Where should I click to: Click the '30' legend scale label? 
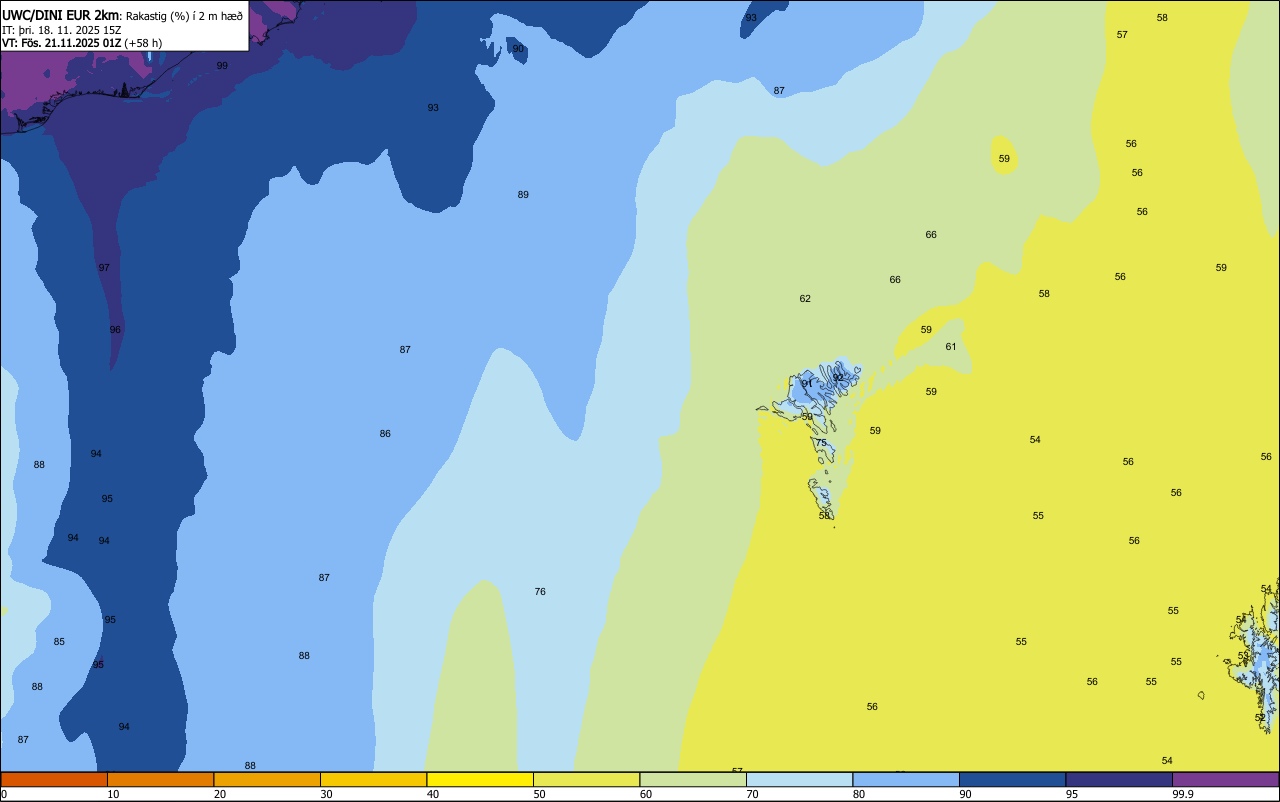point(326,794)
